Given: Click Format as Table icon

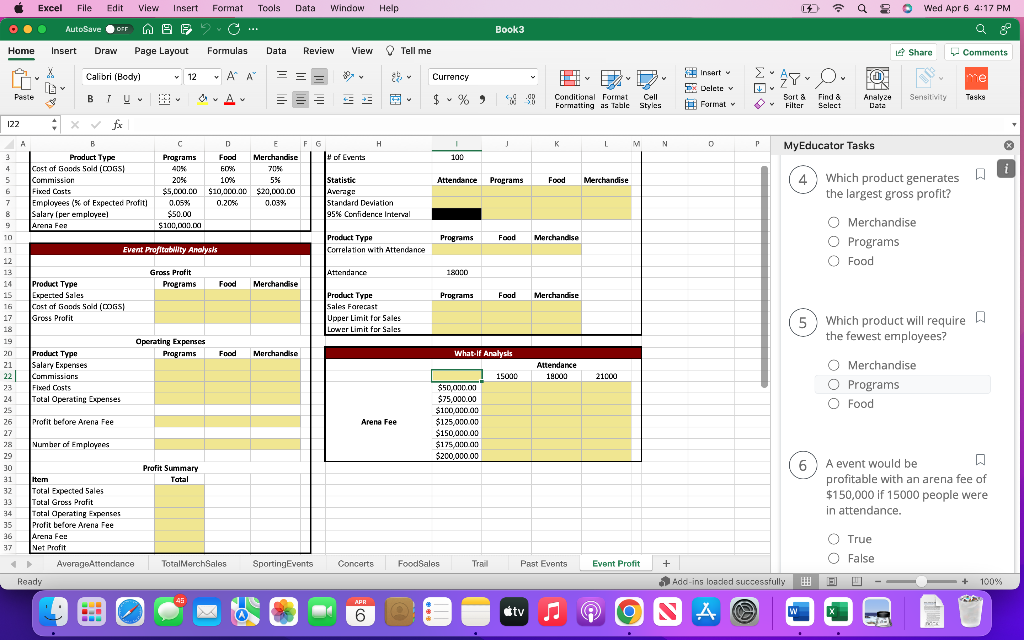Looking at the screenshot, I should point(615,88).
